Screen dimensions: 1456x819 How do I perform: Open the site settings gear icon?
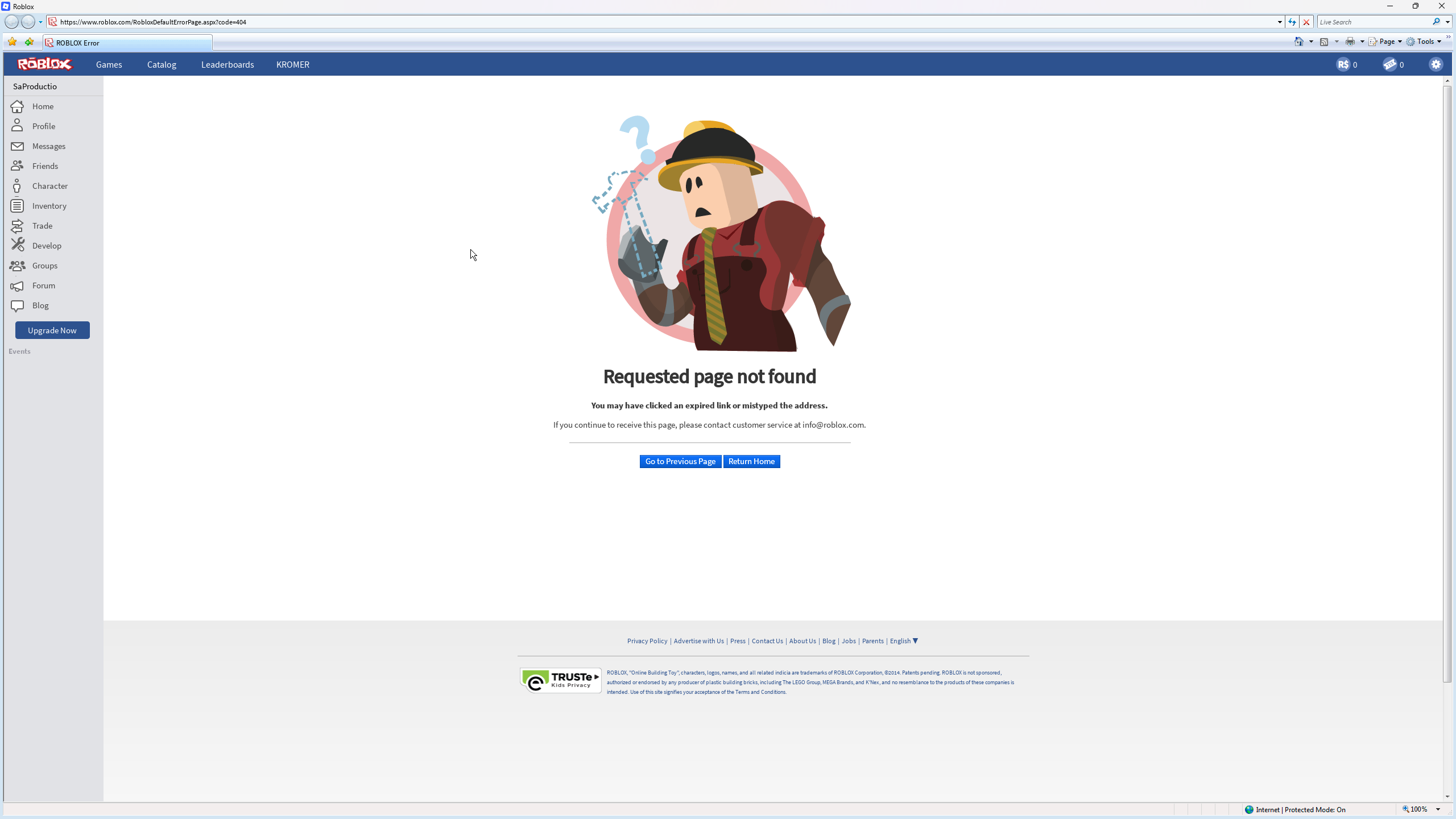pyautogui.click(x=1436, y=64)
